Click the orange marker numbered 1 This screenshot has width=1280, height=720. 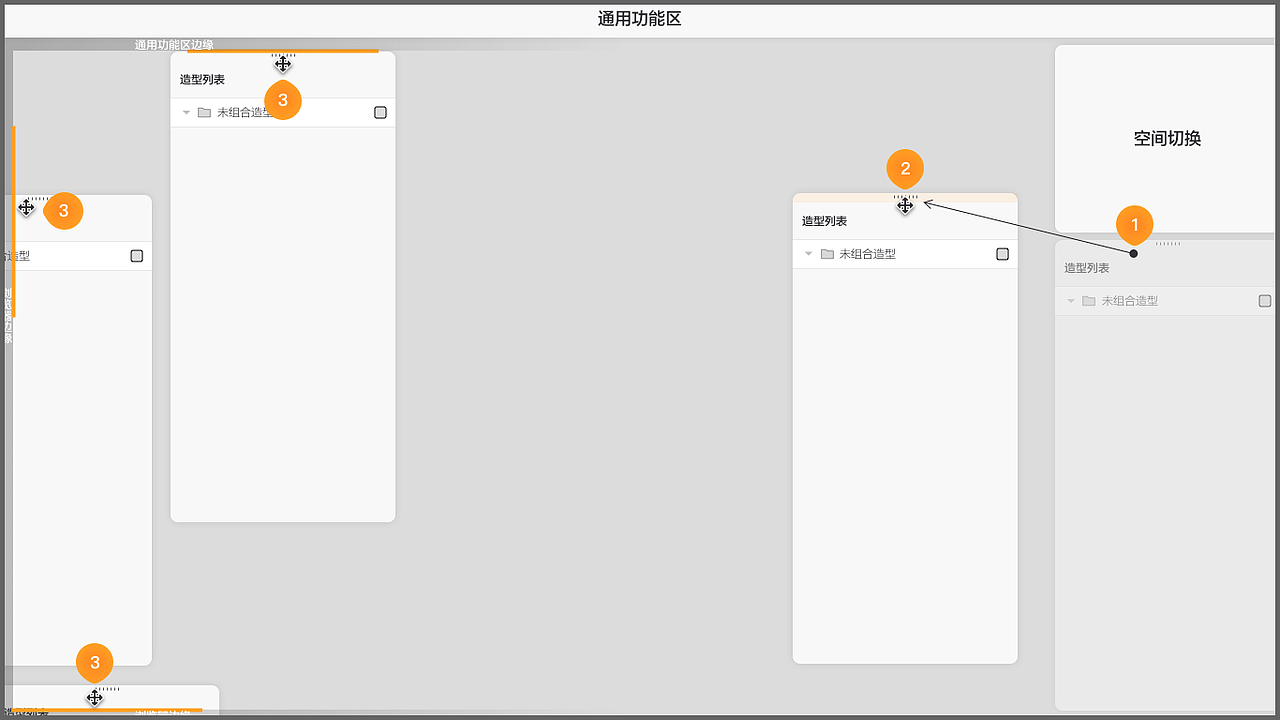[1134, 225]
